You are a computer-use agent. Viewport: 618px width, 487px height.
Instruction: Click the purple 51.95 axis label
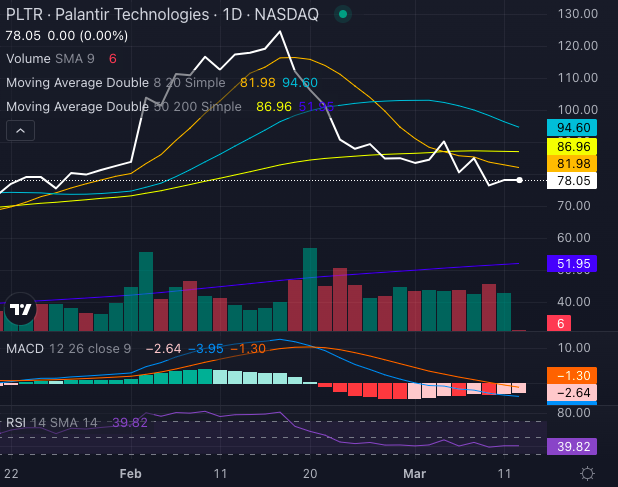574,264
